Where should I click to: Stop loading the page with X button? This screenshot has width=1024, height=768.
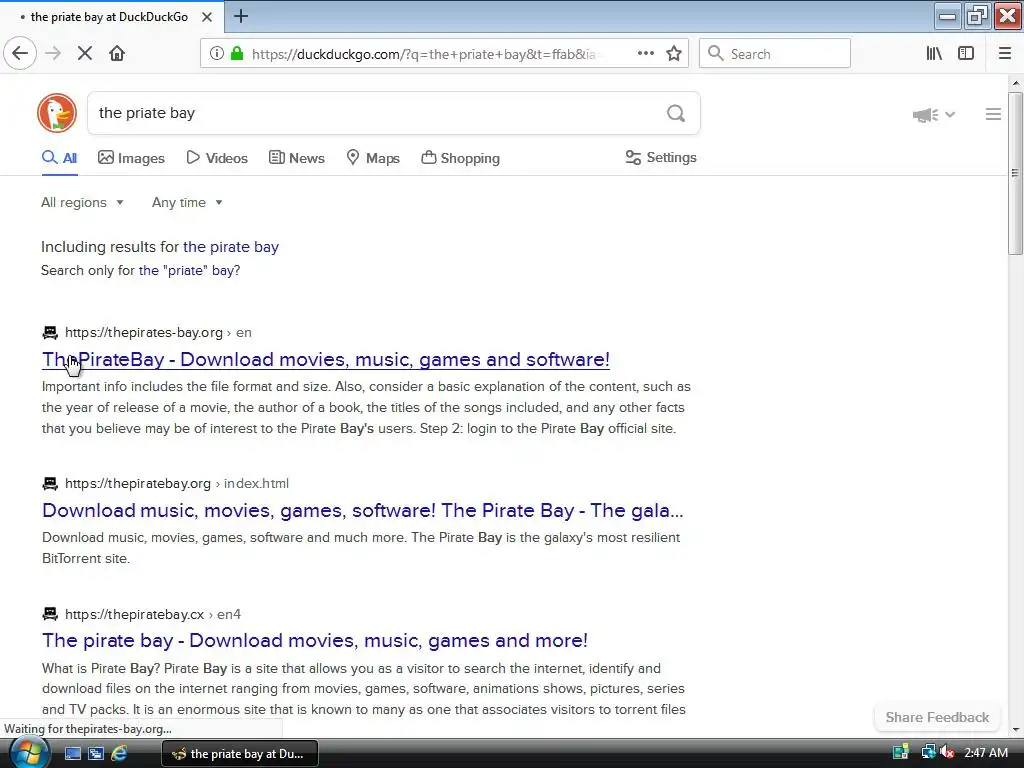[x=84, y=54]
